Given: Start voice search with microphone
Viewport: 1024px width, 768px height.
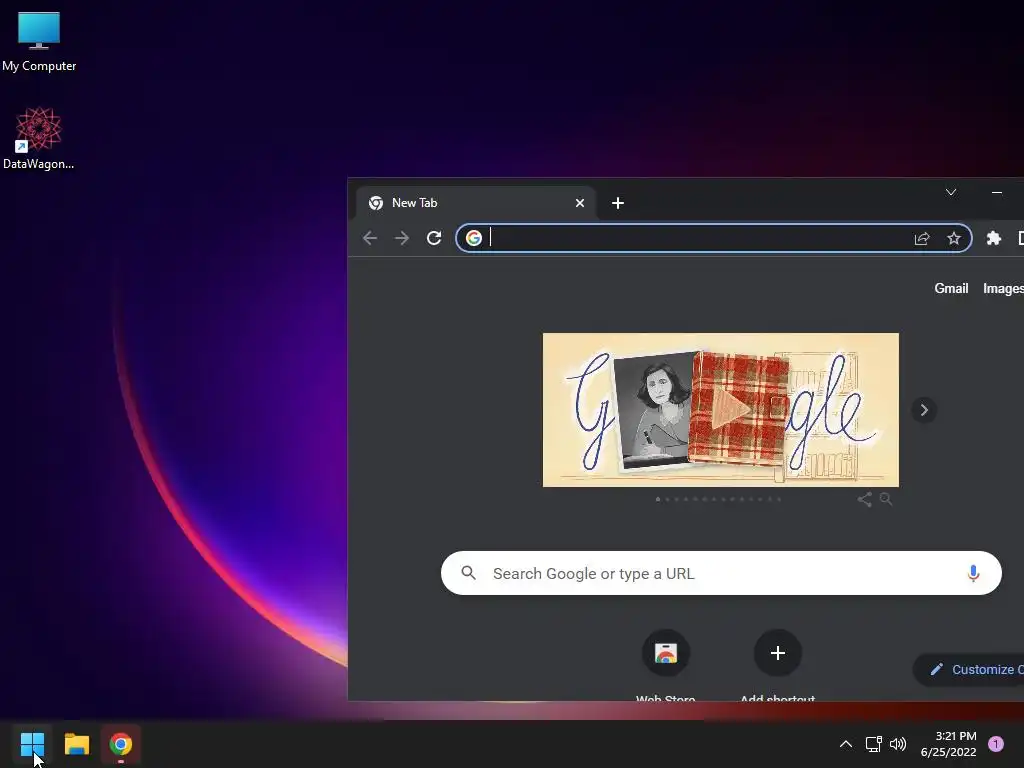Looking at the screenshot, I should (x=973, y=573).
